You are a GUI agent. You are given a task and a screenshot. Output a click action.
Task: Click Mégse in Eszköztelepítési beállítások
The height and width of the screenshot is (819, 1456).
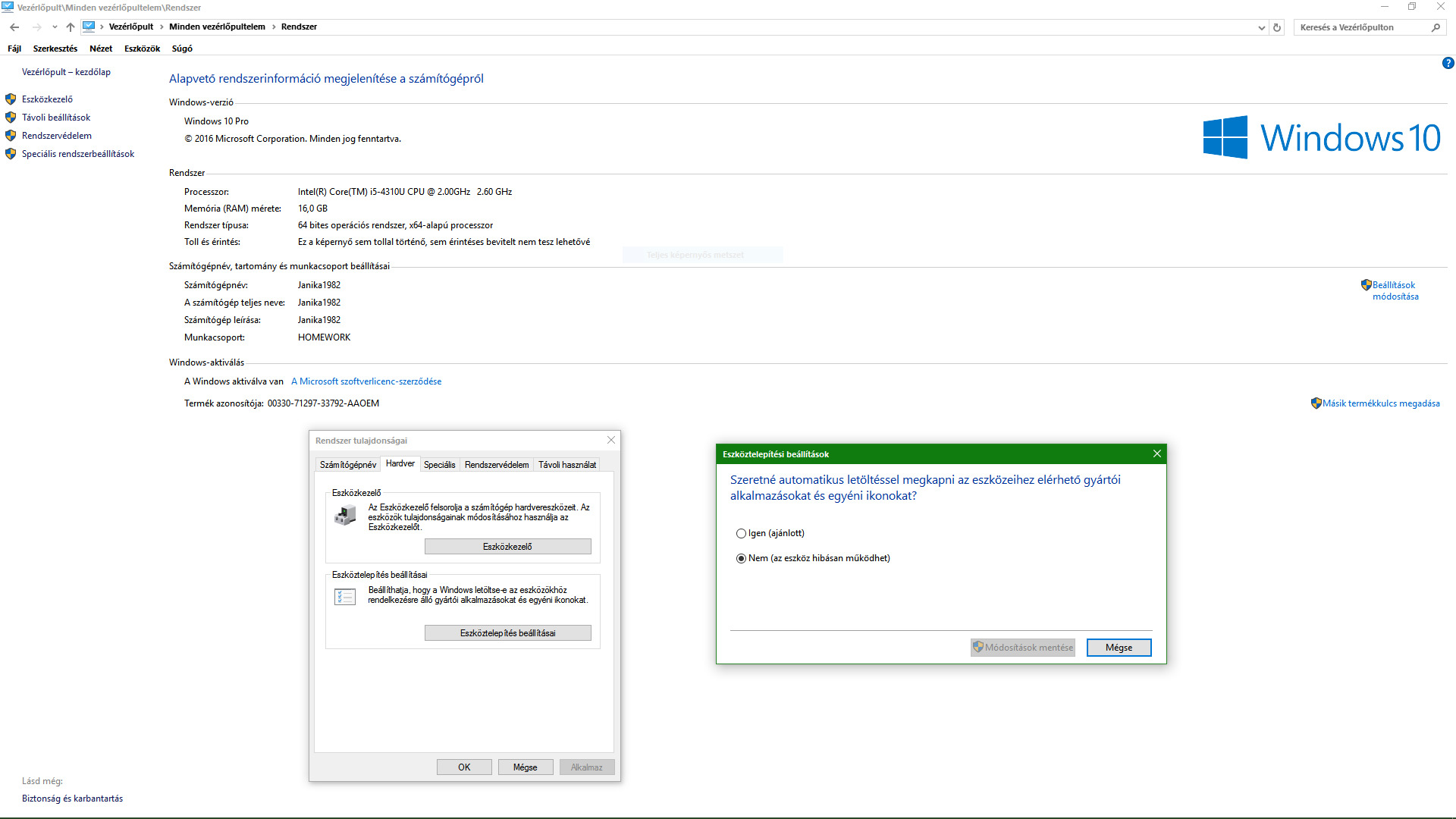(x=1119, y=648)
